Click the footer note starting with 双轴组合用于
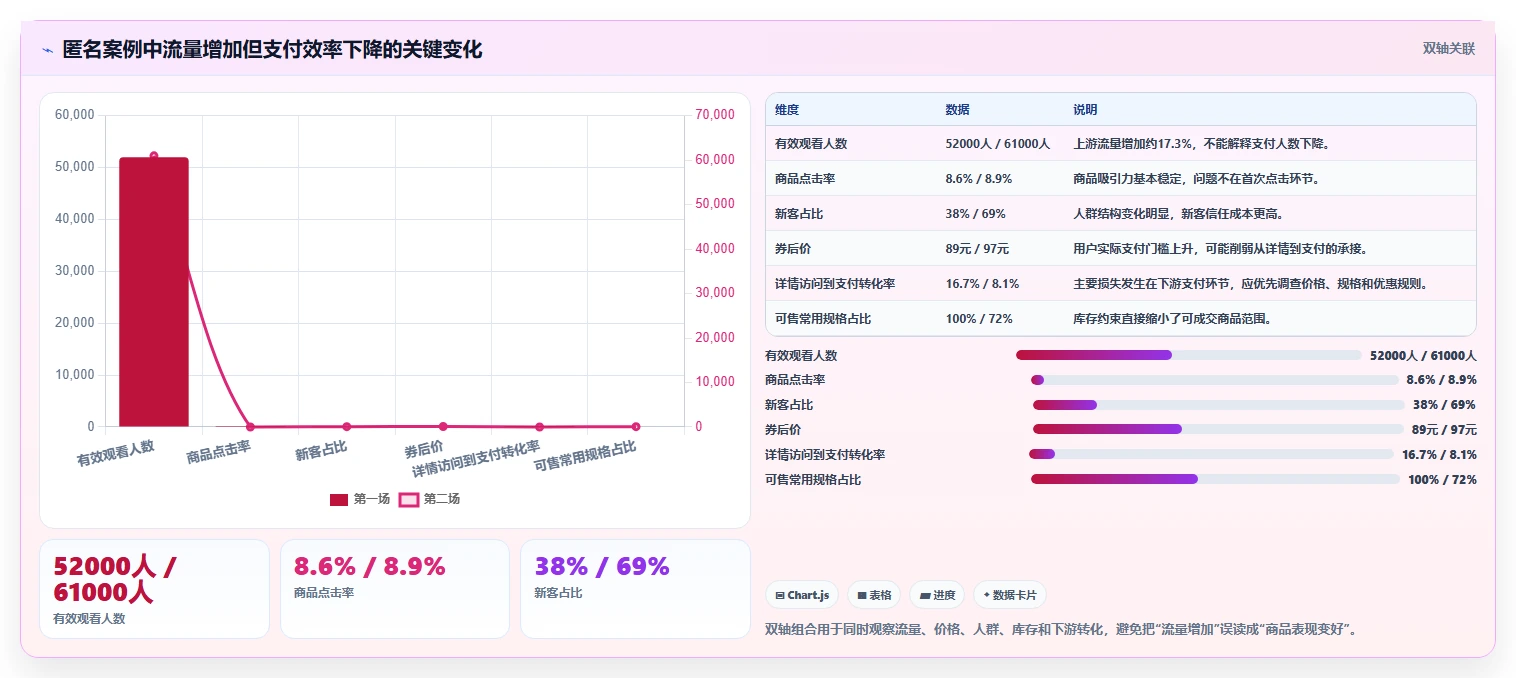1516x678 pixels. pyautogui.click(x=1061, y=629)
